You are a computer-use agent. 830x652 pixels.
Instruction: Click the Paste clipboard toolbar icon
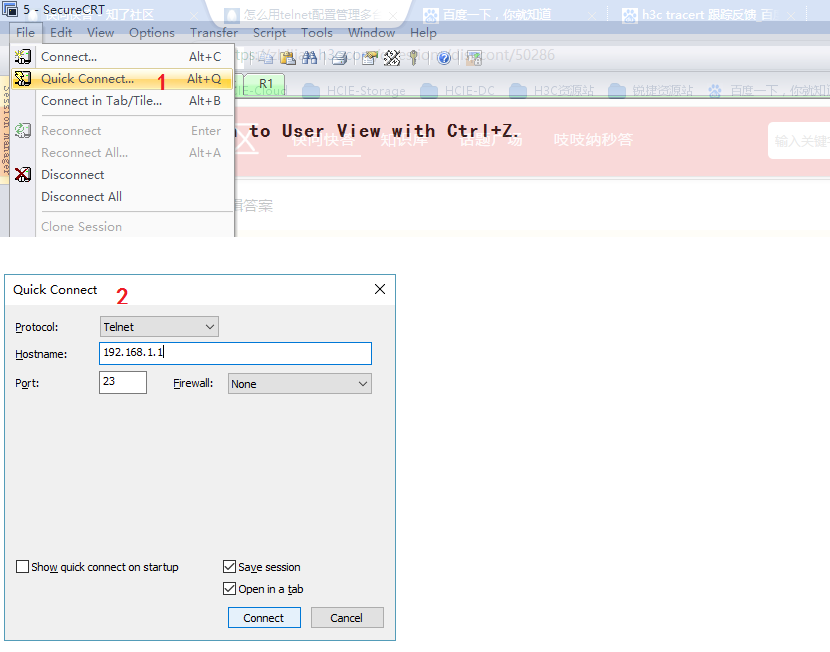(x=287, y=58)
